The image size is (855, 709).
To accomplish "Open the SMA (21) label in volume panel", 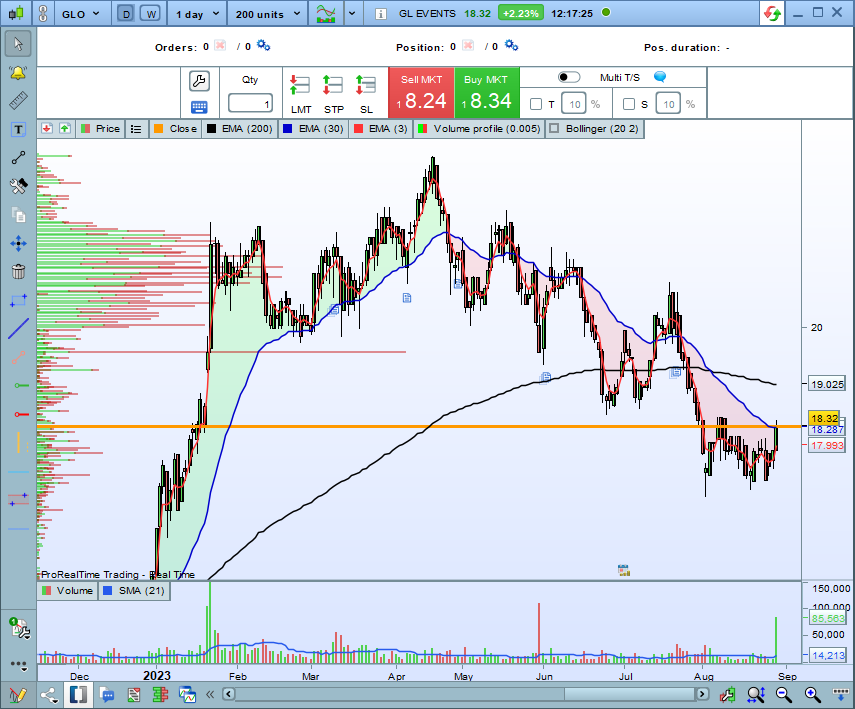I will tap(134, 591).
